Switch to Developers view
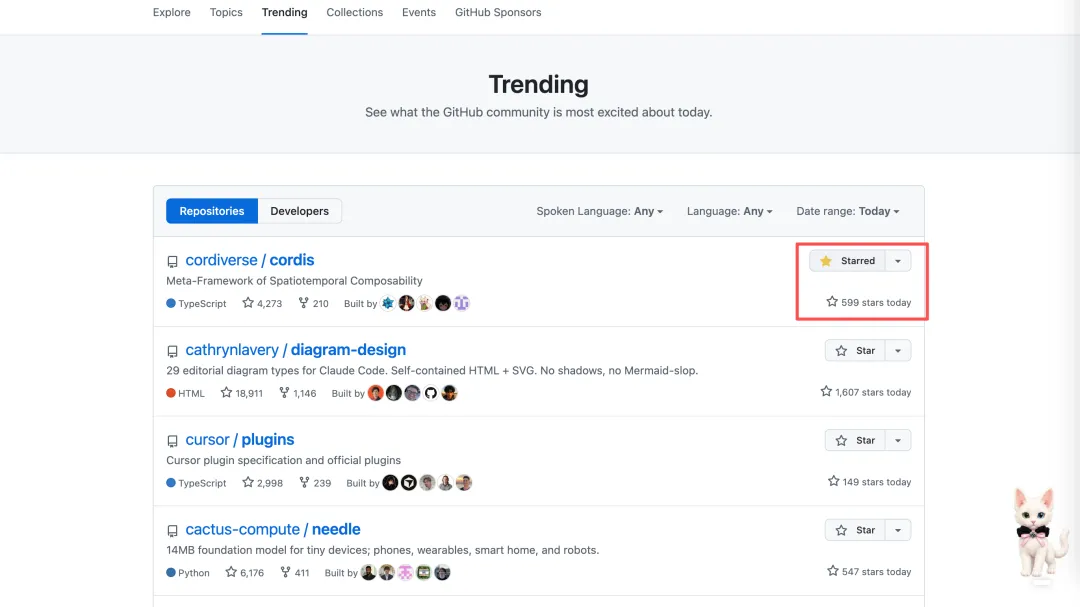This screenshot has height=607, width=1080. [x=300, y=211]
